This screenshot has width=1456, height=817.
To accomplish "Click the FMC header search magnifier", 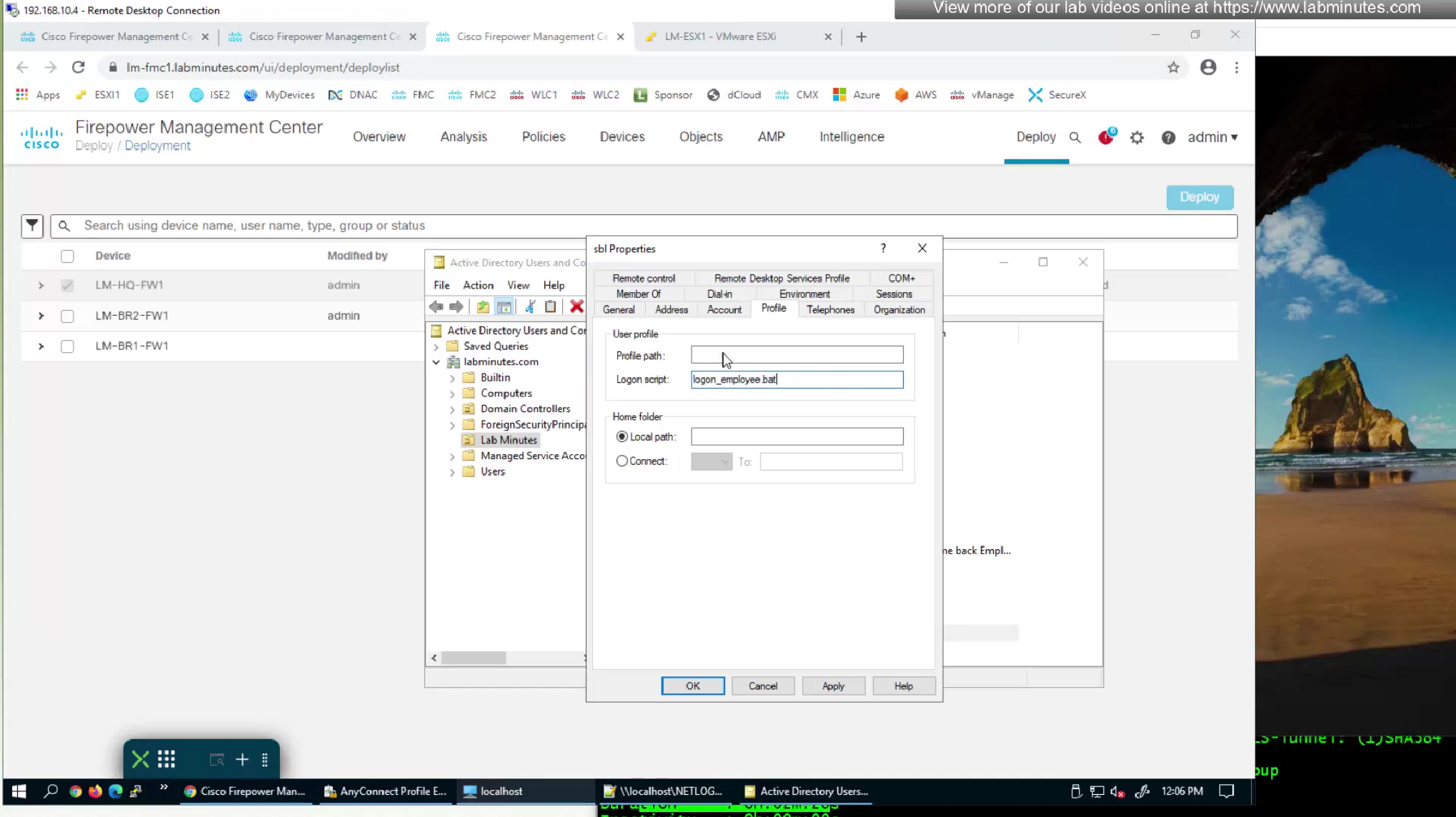I will point(1074,137).
